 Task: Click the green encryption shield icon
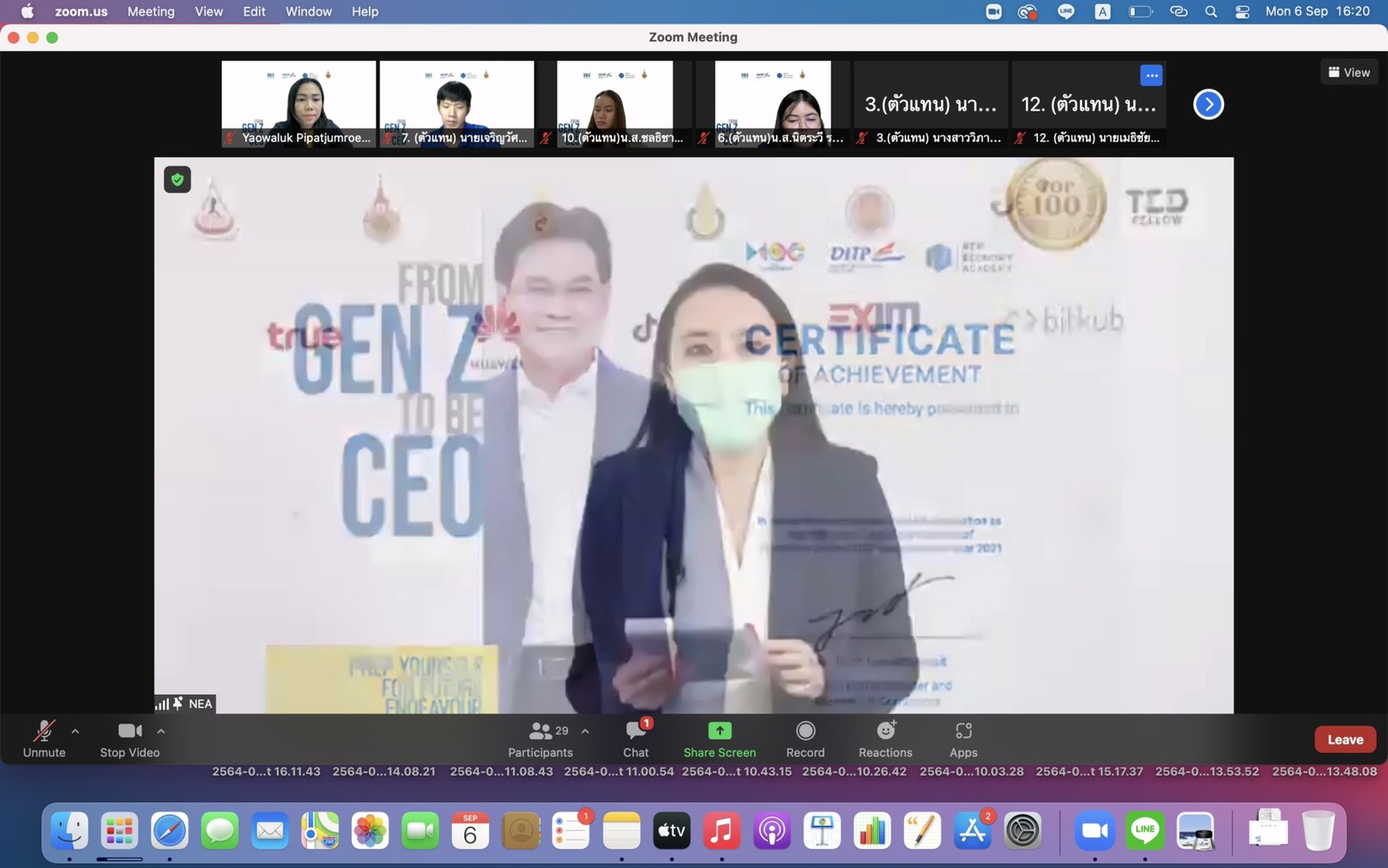[178, 179]
